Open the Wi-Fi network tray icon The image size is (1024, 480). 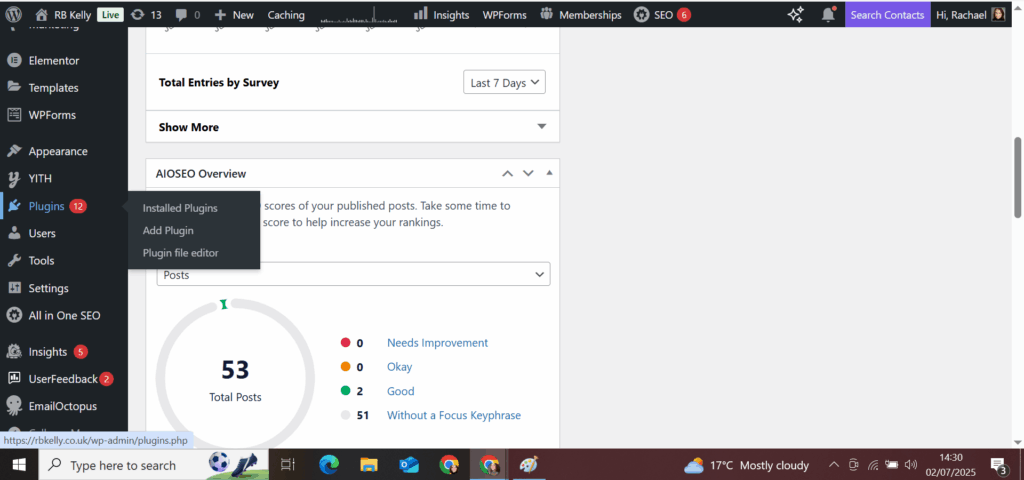pyautogui.click(x=872, y=466)
